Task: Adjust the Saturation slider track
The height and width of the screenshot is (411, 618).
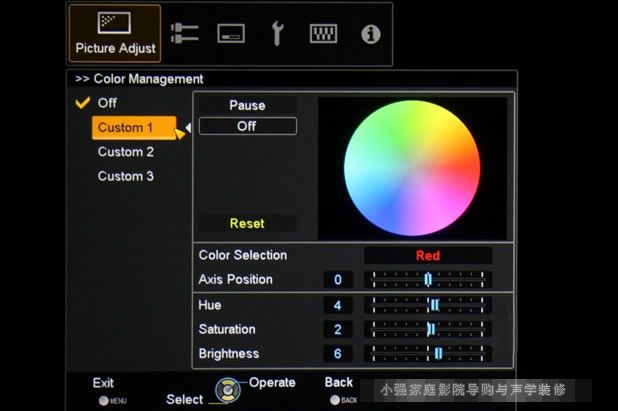Action: (427, 329)
